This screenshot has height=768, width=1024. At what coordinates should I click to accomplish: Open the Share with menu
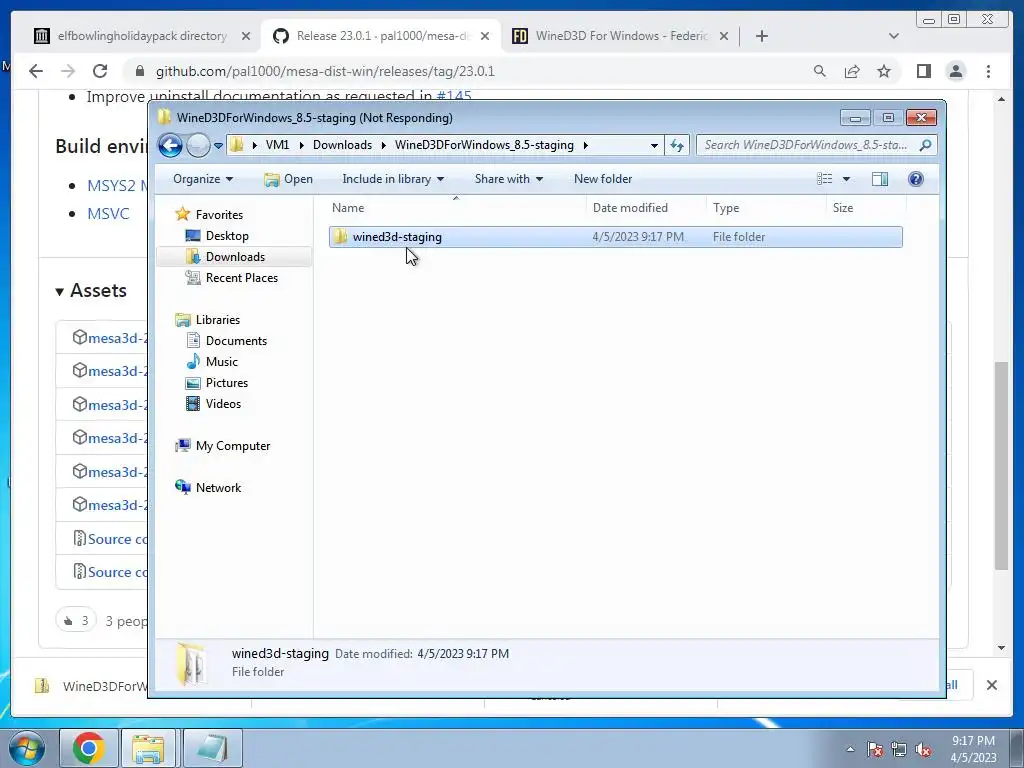(x=509, y=179)
